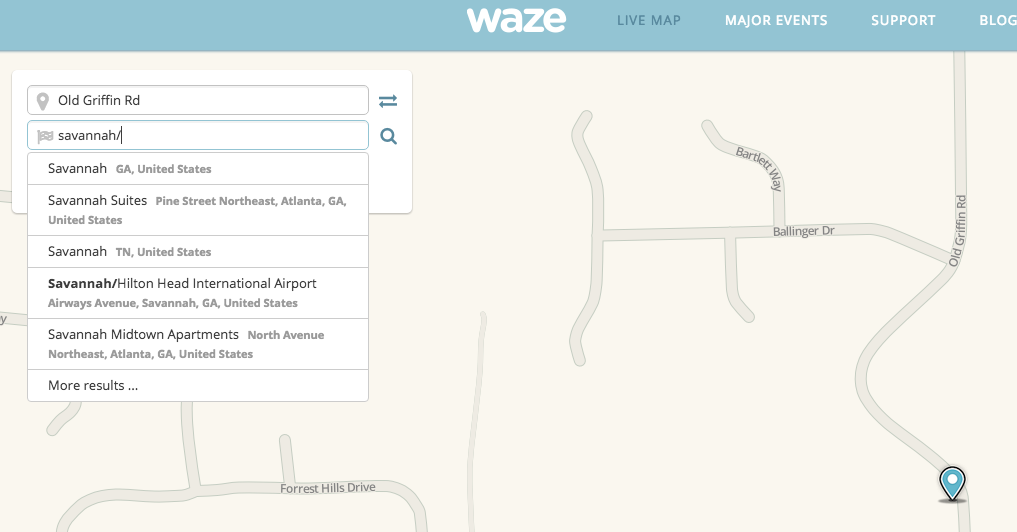Image resolution: width=1017 pixels, height=532 pixels.
Task: Click the checkered flag destination icon
Action: point(45,136)
